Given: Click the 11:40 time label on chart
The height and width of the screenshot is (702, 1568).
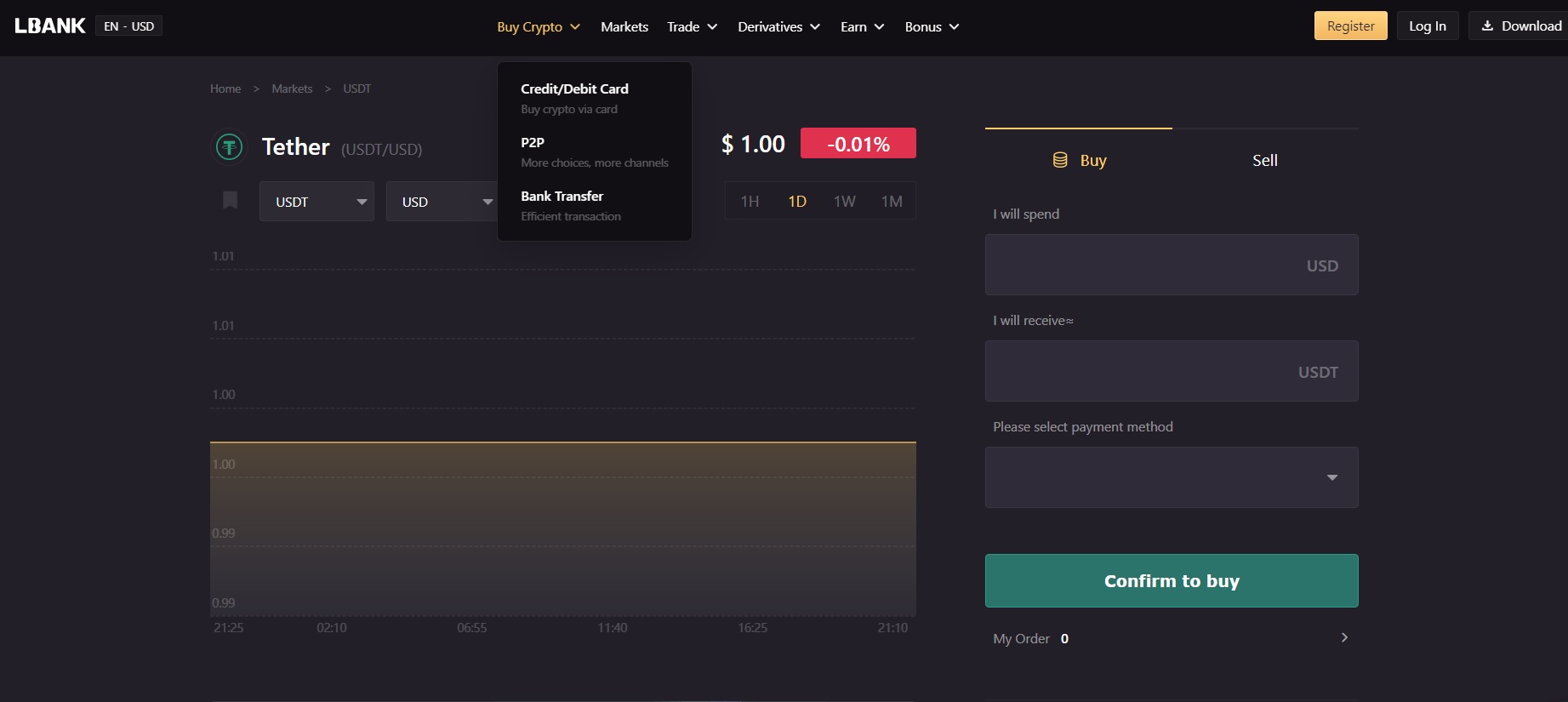Looking at the screenshot, I should 613,628.
